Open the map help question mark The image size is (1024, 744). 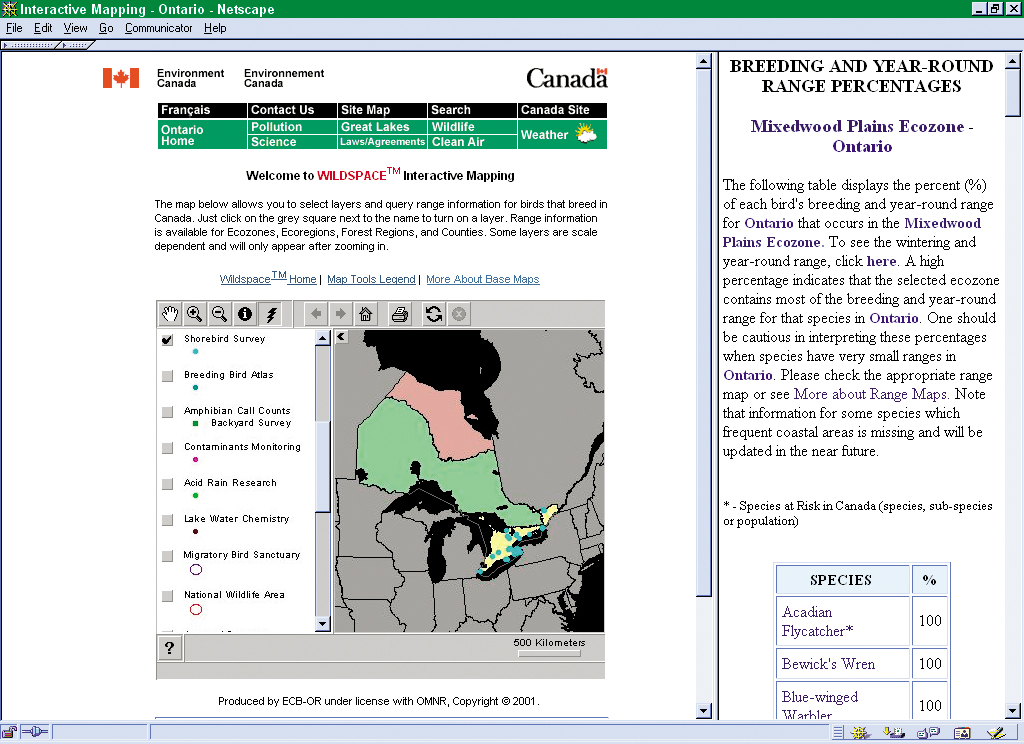tap(170, 648)
